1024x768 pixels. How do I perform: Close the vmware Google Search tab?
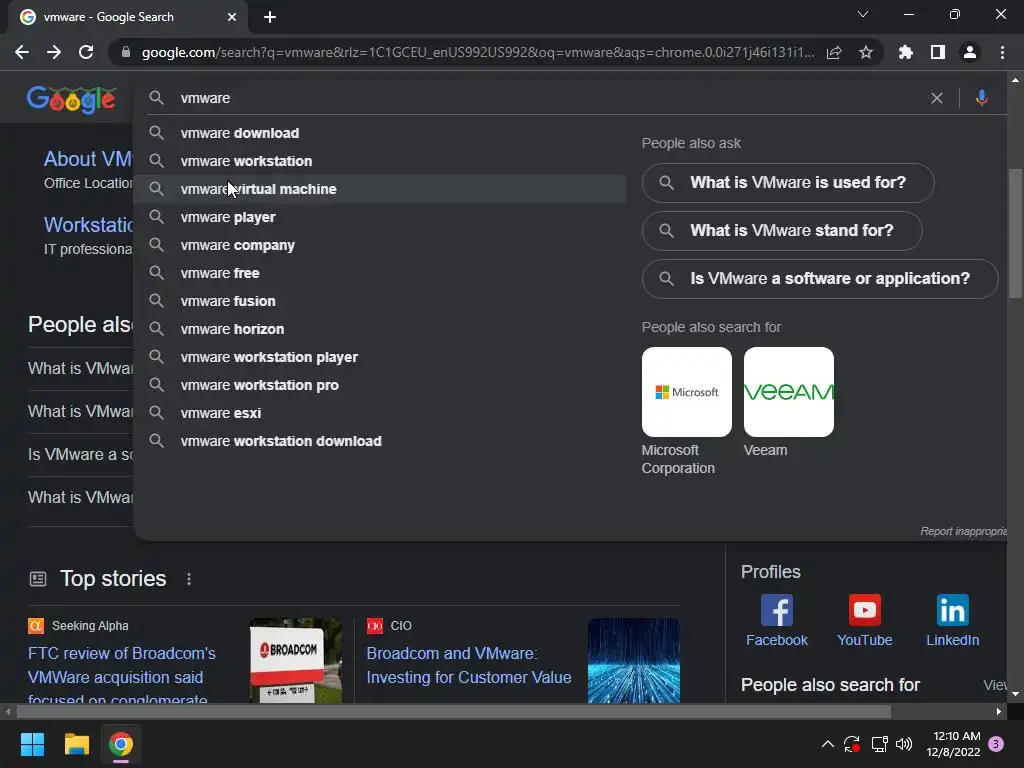pos(232,17)
